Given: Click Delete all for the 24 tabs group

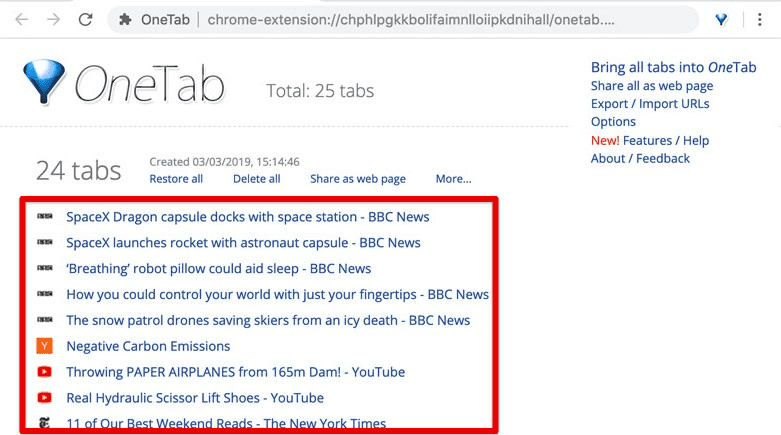Looking at the screenshot, I should click(257, 179).
